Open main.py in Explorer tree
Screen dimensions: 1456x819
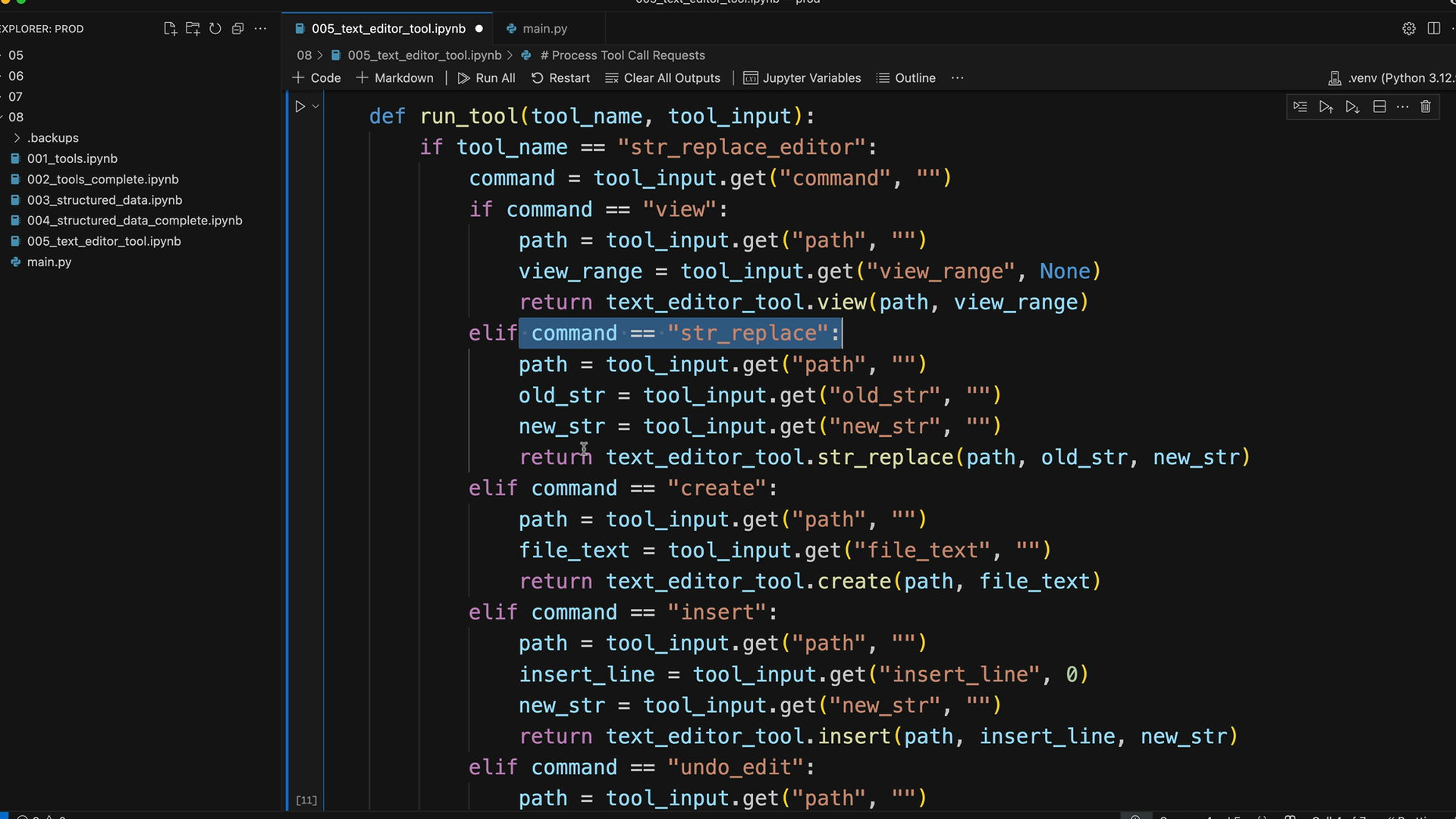[49, 262]
